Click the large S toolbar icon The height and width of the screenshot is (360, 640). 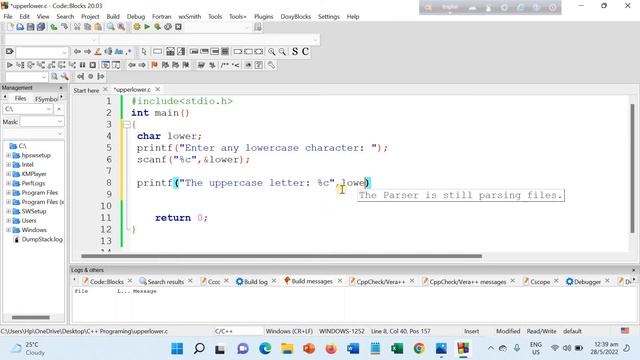(295, 52)
